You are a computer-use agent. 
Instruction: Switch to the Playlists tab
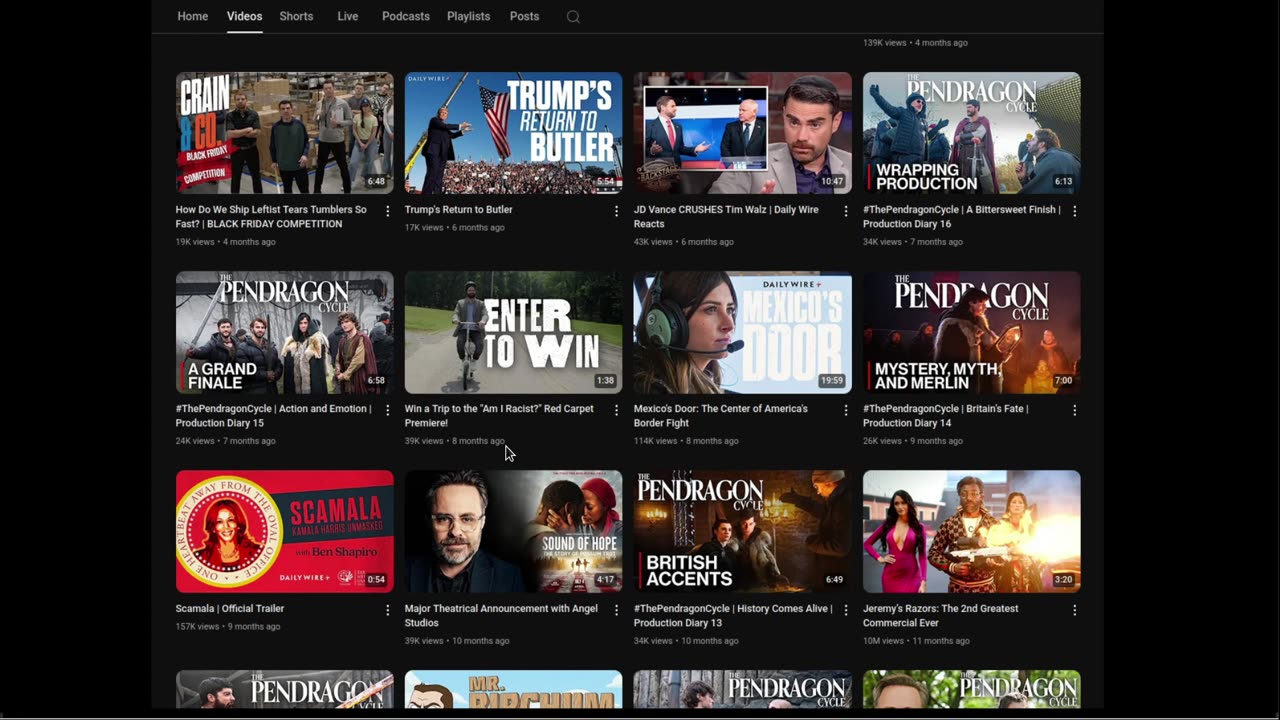click(x=468, y=16)
